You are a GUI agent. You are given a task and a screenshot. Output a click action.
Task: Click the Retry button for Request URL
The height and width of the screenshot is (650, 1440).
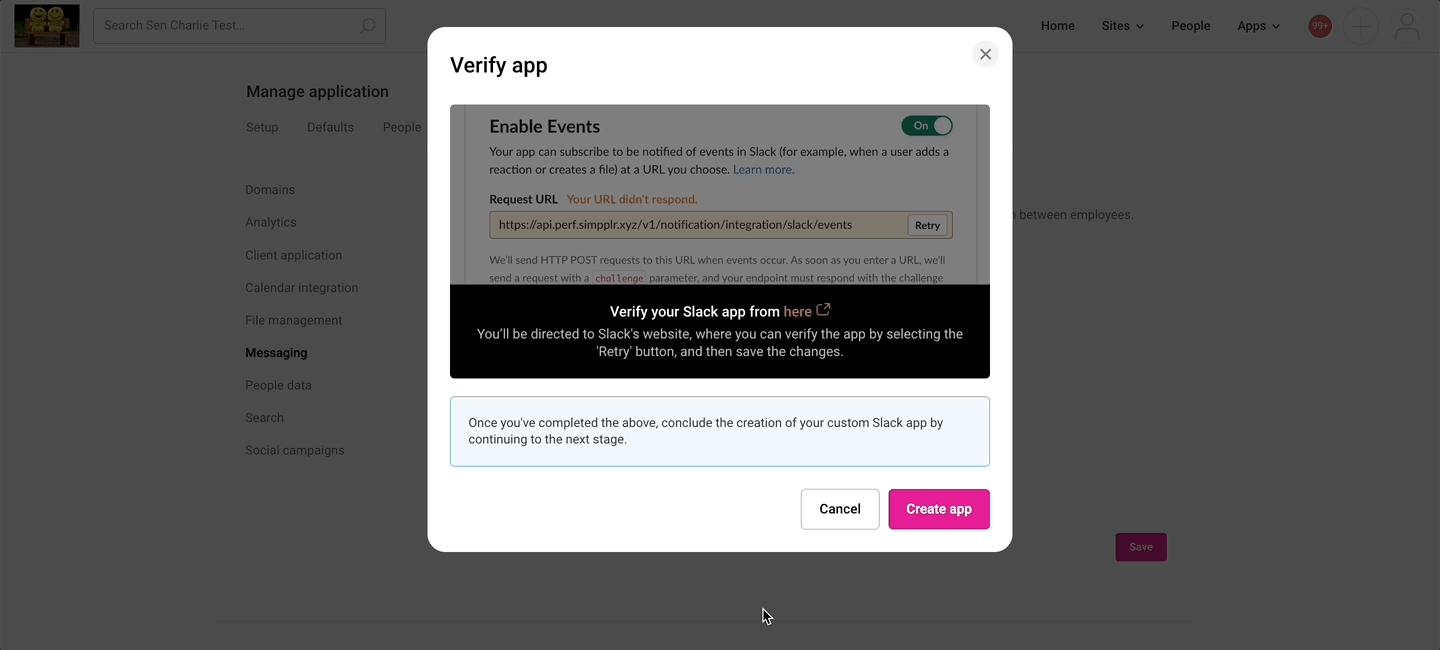(927, 224)
